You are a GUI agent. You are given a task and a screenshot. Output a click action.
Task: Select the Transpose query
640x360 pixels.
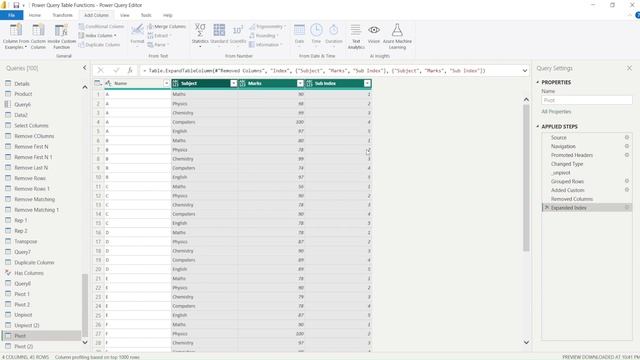(25, 241)
